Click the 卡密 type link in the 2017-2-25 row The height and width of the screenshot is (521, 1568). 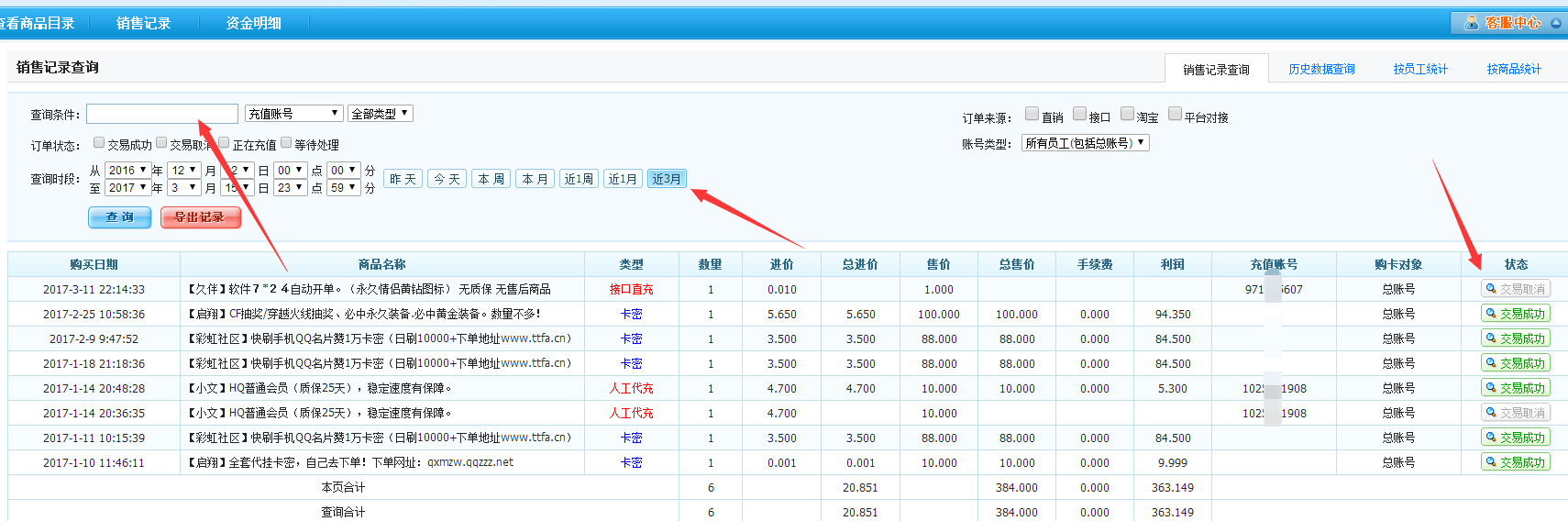631,314
